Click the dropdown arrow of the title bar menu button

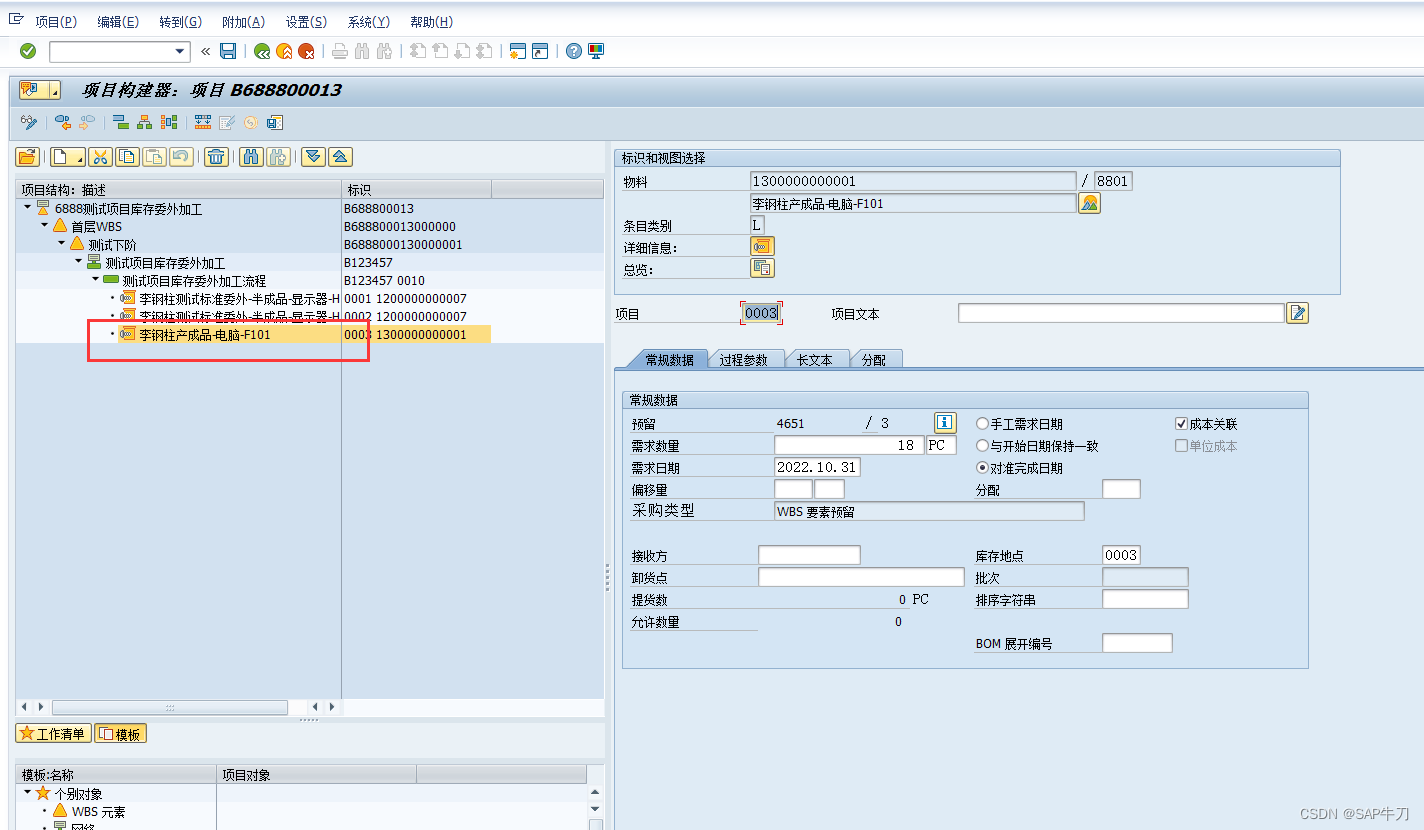[x=55, y=91]
